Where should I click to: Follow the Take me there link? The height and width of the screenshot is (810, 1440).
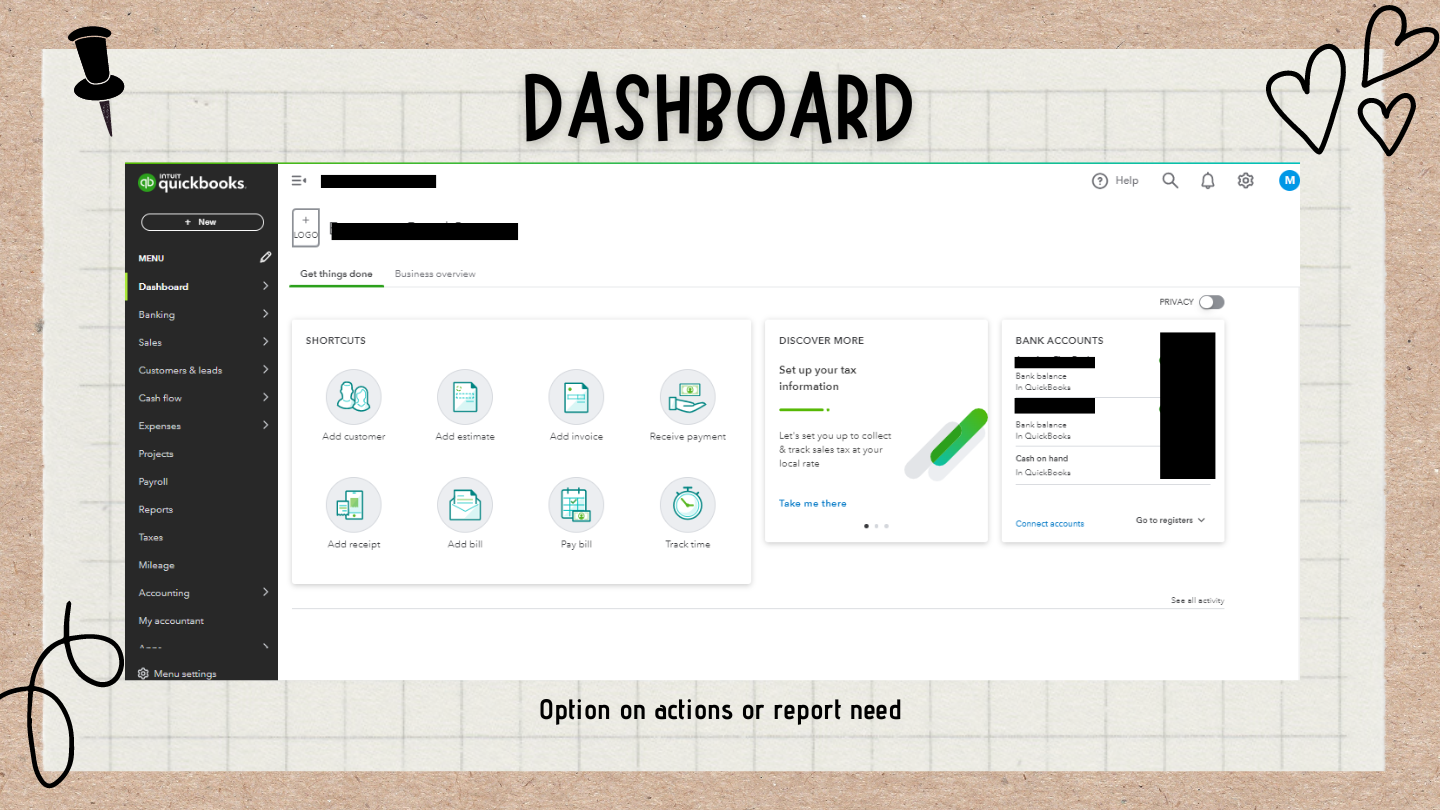pyautogui.click(x=813, y=504)
